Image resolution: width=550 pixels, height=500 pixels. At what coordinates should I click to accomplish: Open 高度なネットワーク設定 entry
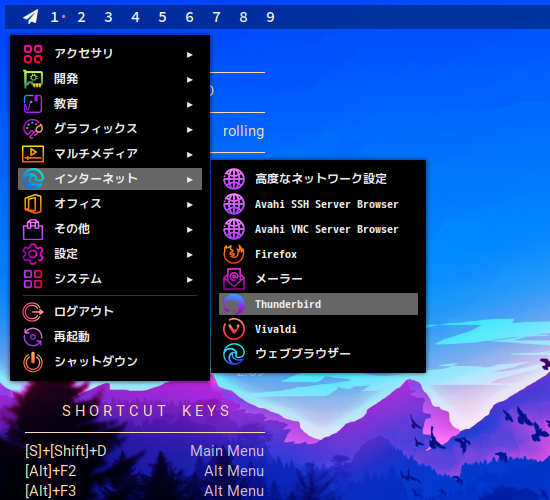[x=318, y=179]
